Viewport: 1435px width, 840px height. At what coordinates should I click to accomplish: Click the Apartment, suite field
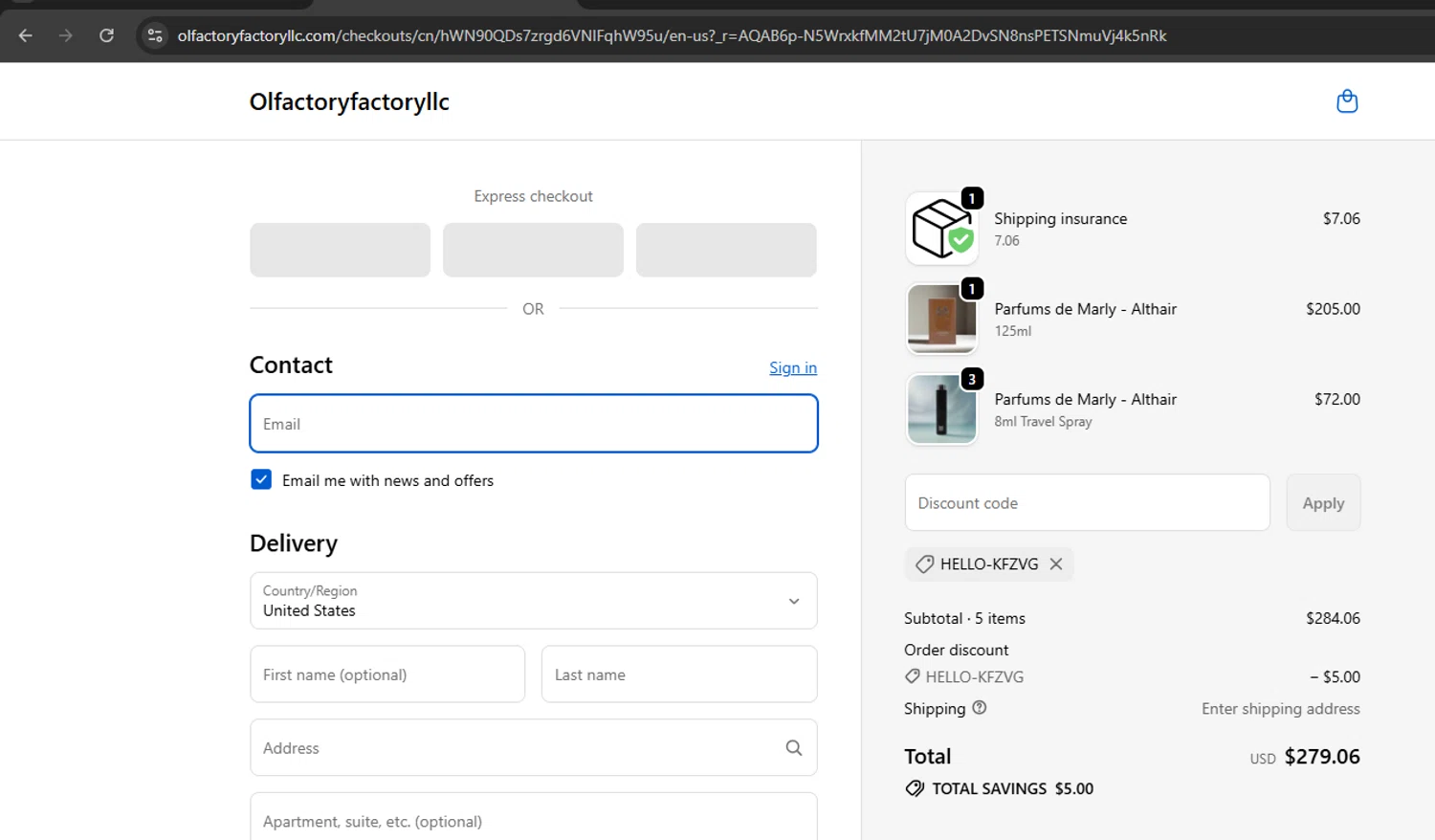pos(534,818)
